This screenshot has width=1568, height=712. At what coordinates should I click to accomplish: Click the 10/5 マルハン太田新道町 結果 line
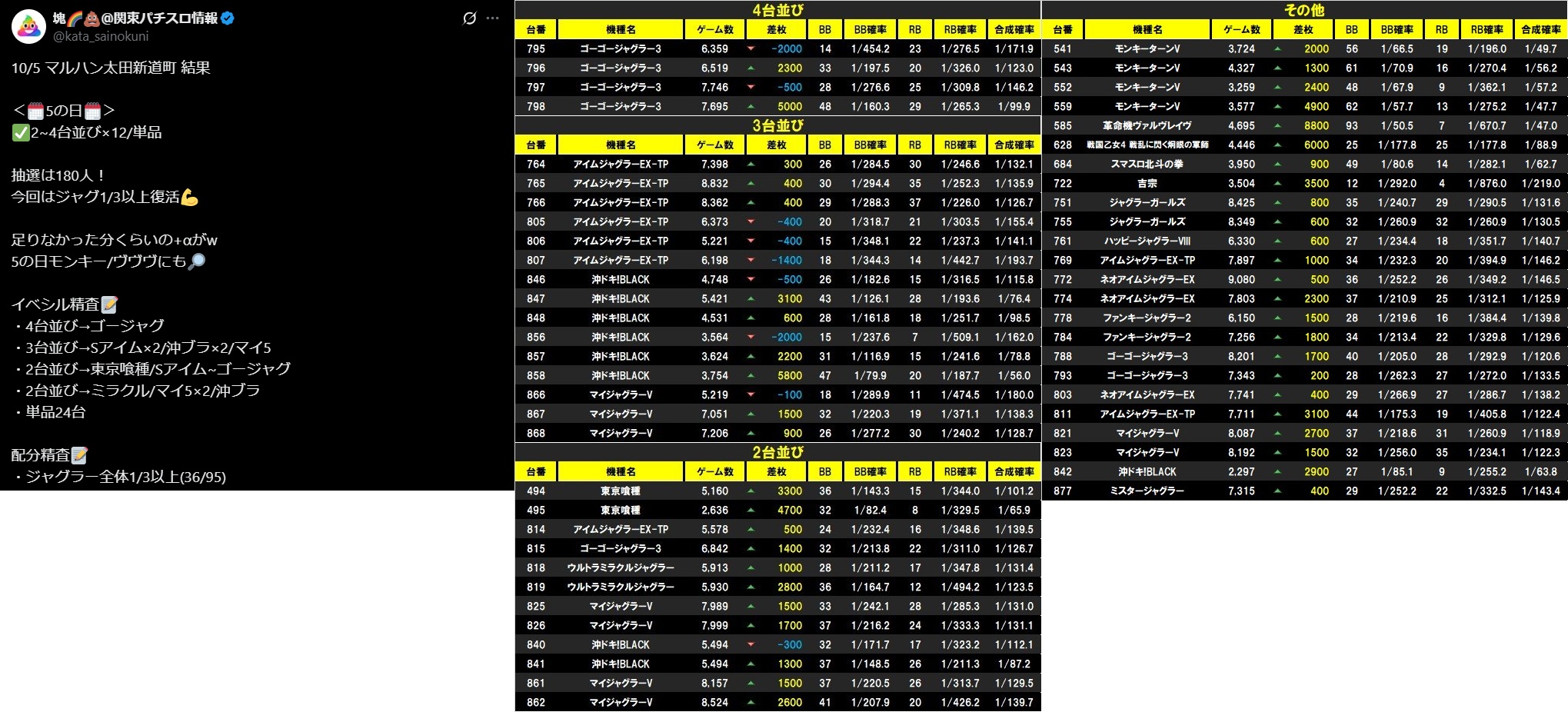[x=111, y=68]
